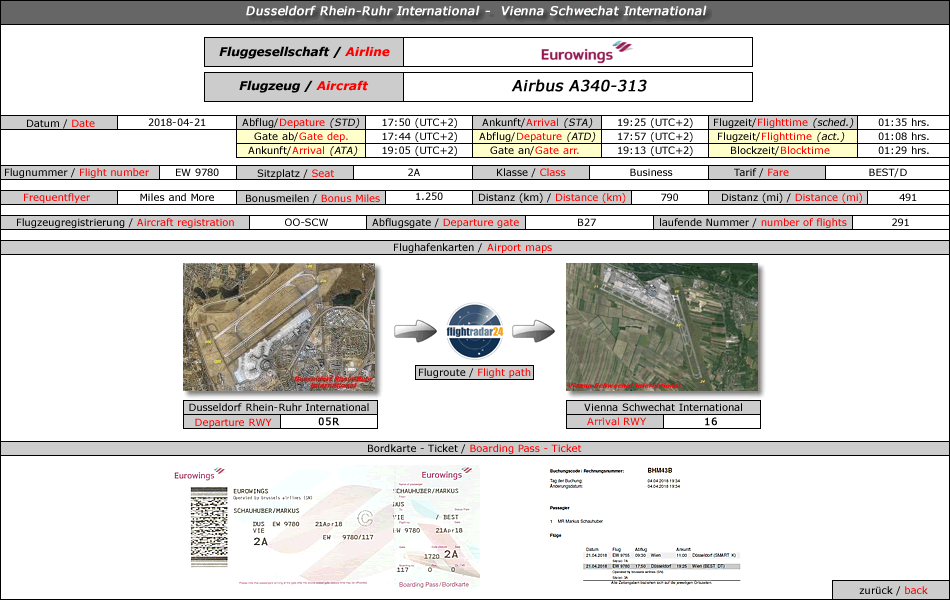Select actual flighttime 01:08 hrs.
The image size is (950, 600).
(x=903, y=136)
